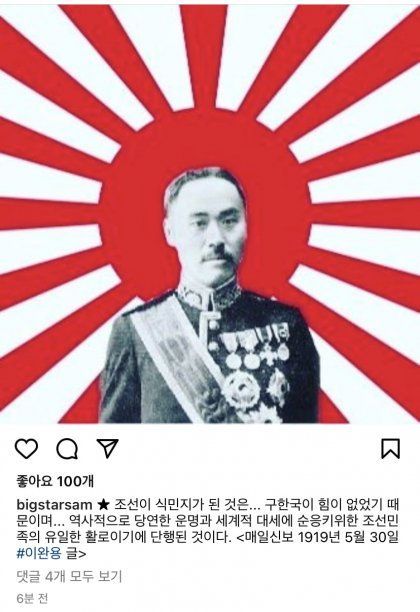This screenshot has width=420, height=612.
Task: Click 댓글 4개 모두 보기
Action: click(x=69, y=576)
